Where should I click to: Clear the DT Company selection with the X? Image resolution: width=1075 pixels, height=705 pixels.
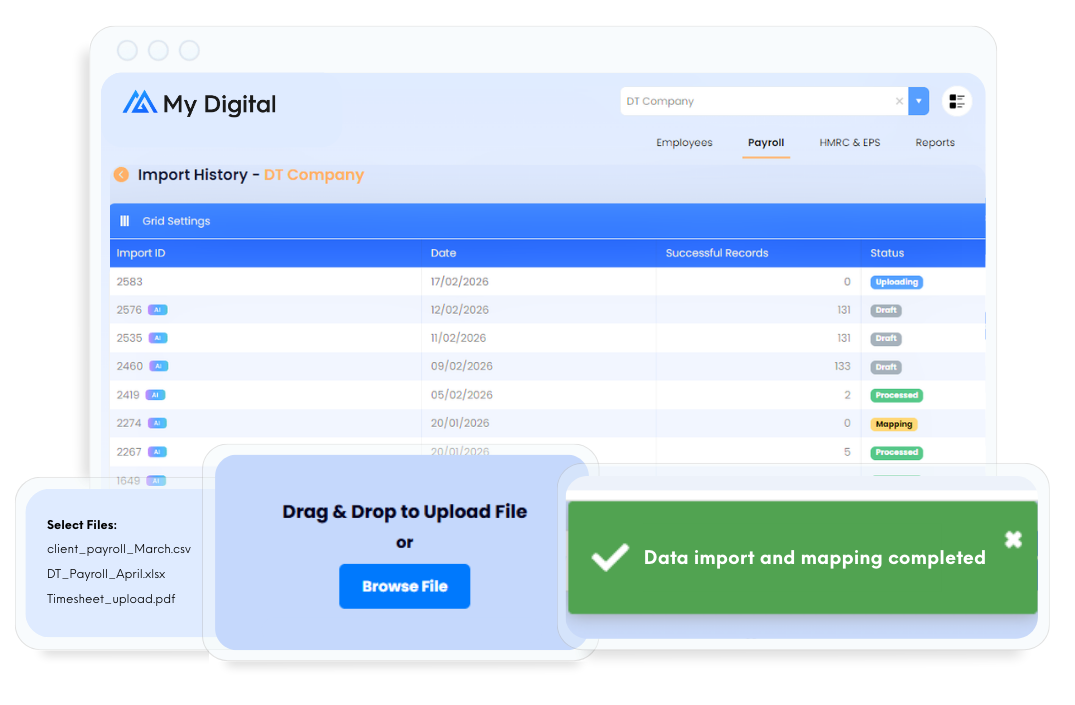pos(899,101)
